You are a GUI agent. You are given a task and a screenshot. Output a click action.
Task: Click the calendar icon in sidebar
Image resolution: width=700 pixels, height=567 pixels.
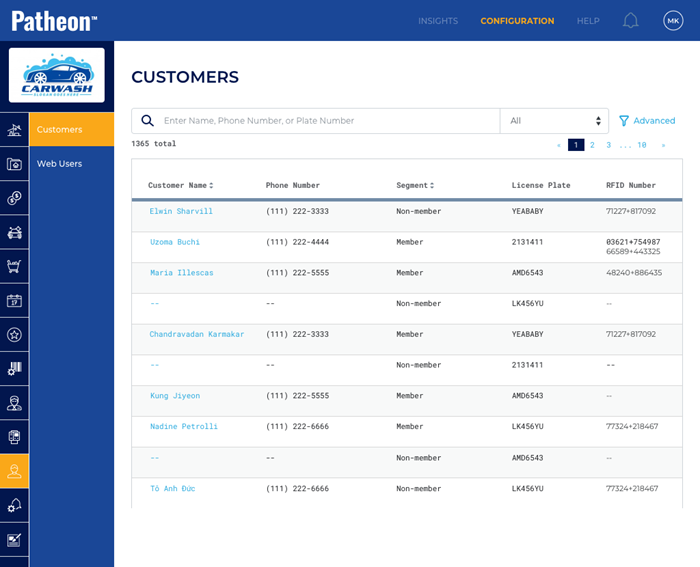click(14, 300)
